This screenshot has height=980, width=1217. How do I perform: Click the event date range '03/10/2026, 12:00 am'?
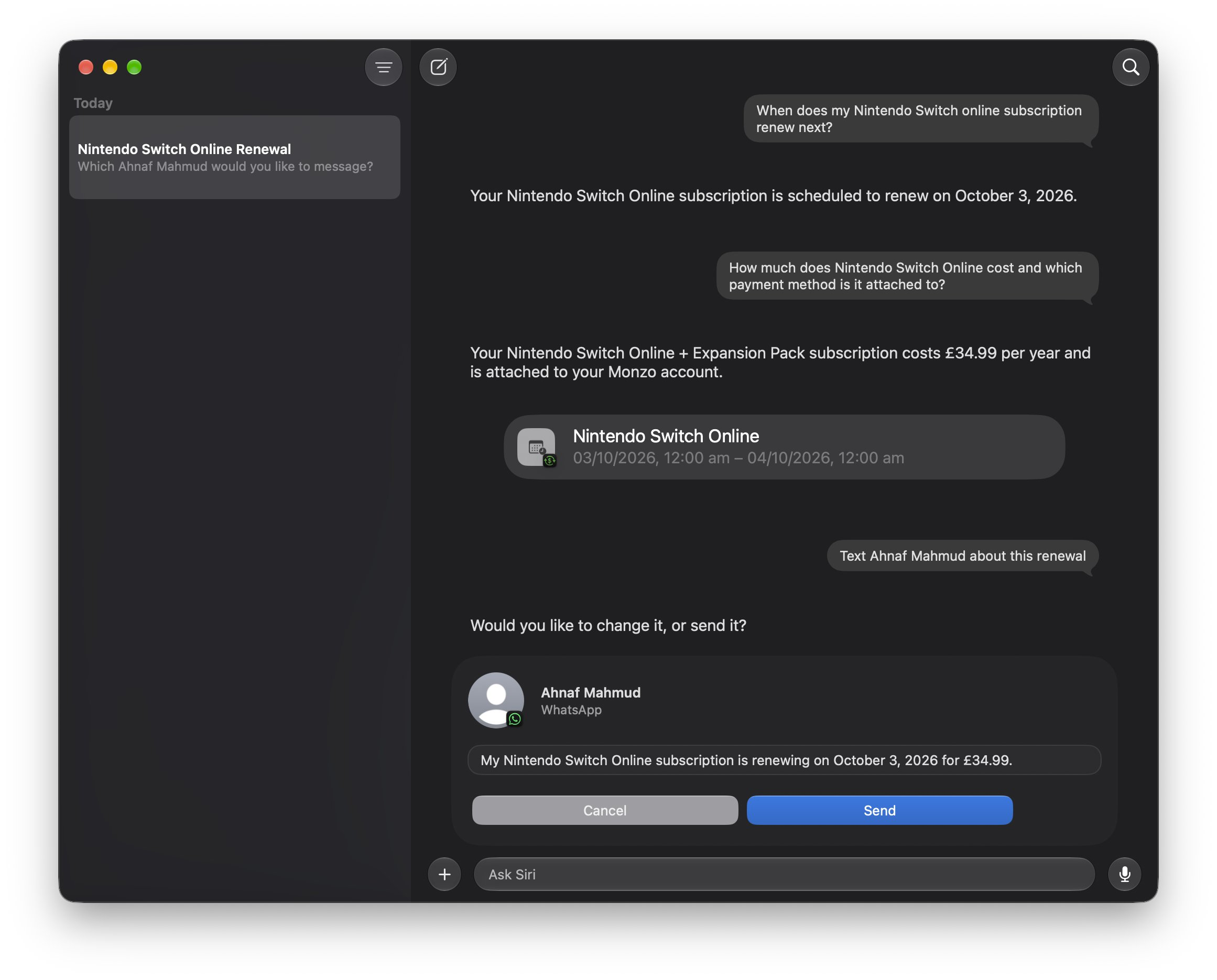point(738,458)
